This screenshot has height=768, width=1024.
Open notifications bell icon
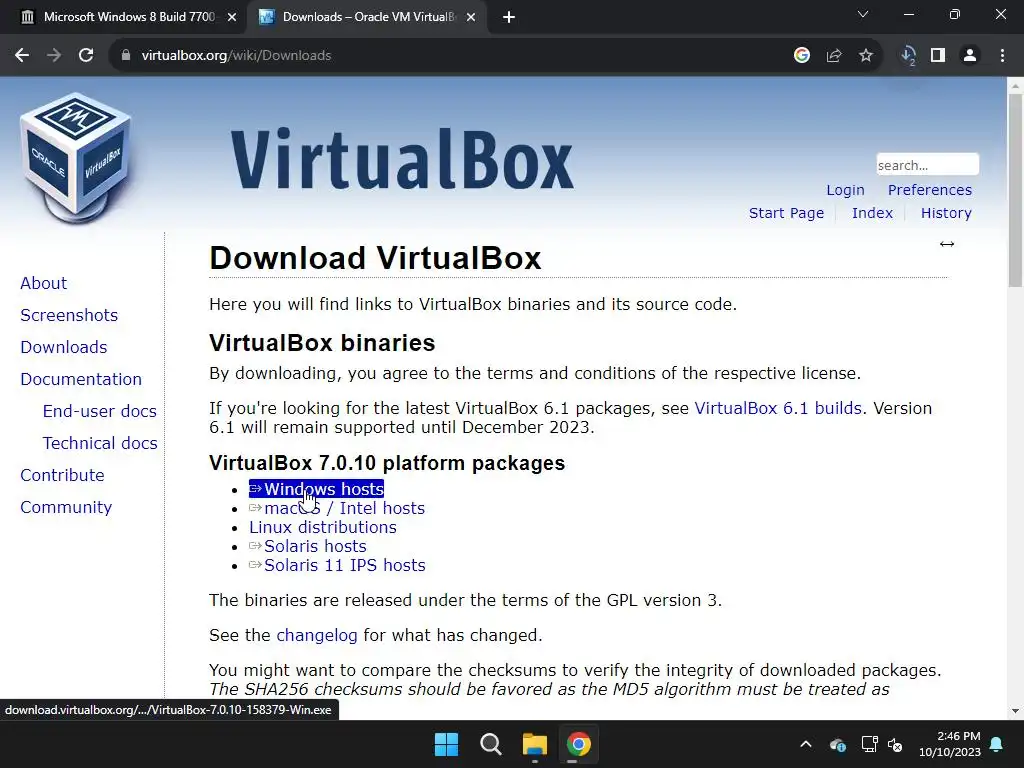[997, 744]
